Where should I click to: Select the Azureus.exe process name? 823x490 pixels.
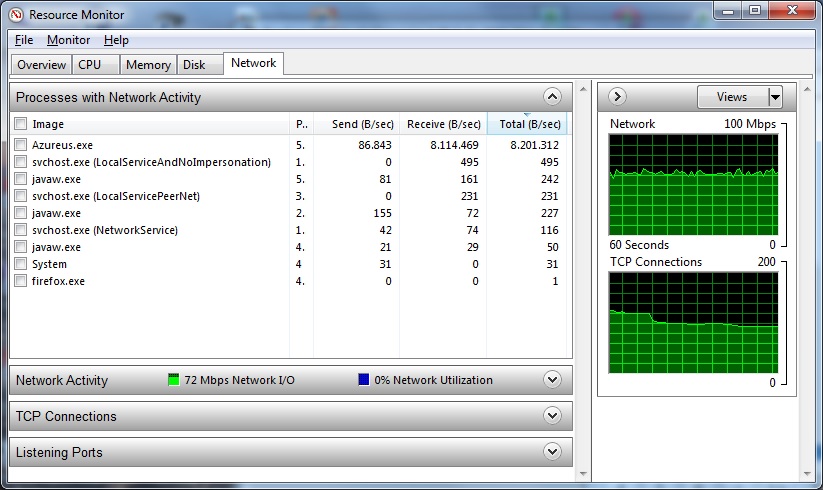[x=62, y=145]
